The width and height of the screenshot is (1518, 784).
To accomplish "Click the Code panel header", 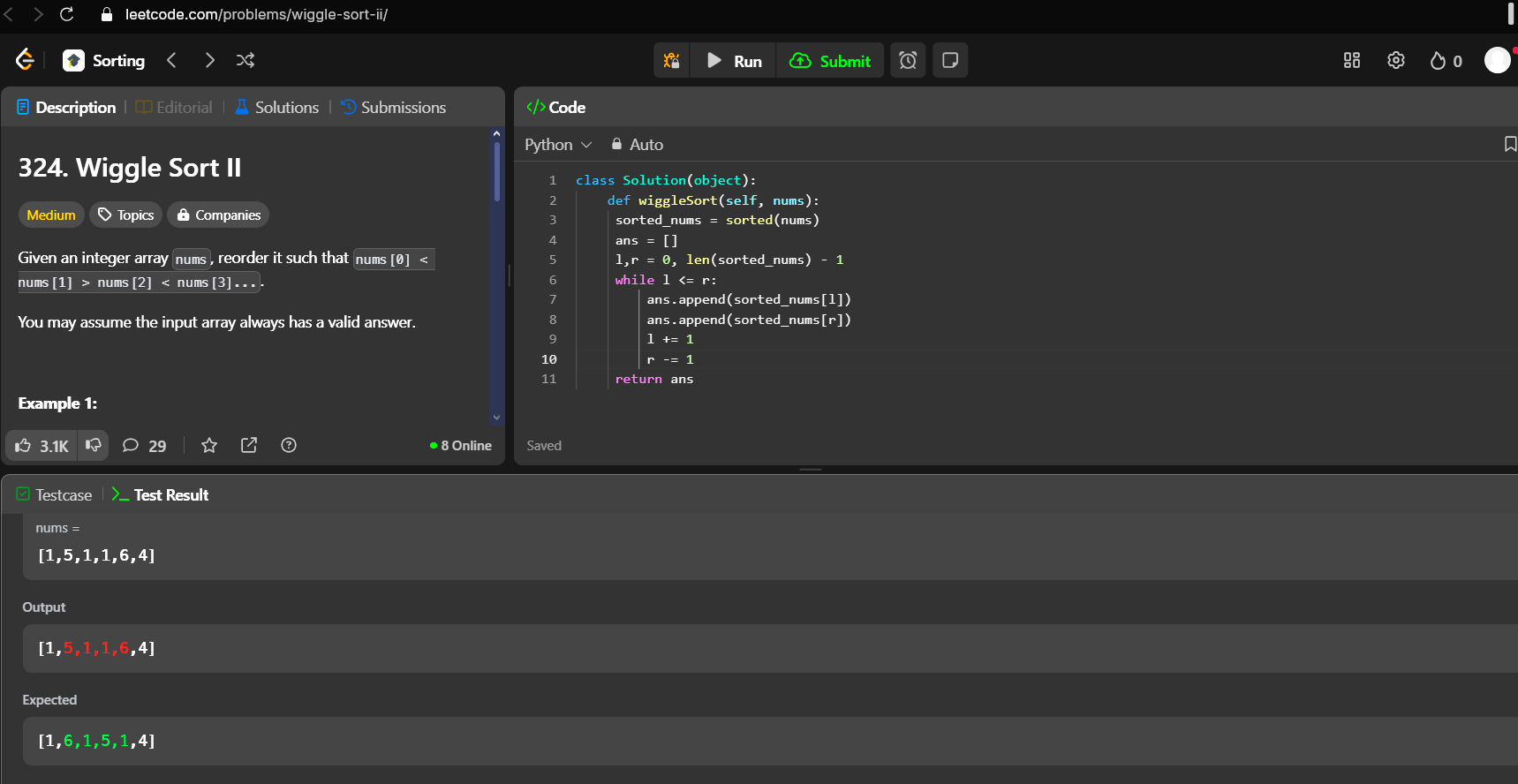I will coord(556,107).
